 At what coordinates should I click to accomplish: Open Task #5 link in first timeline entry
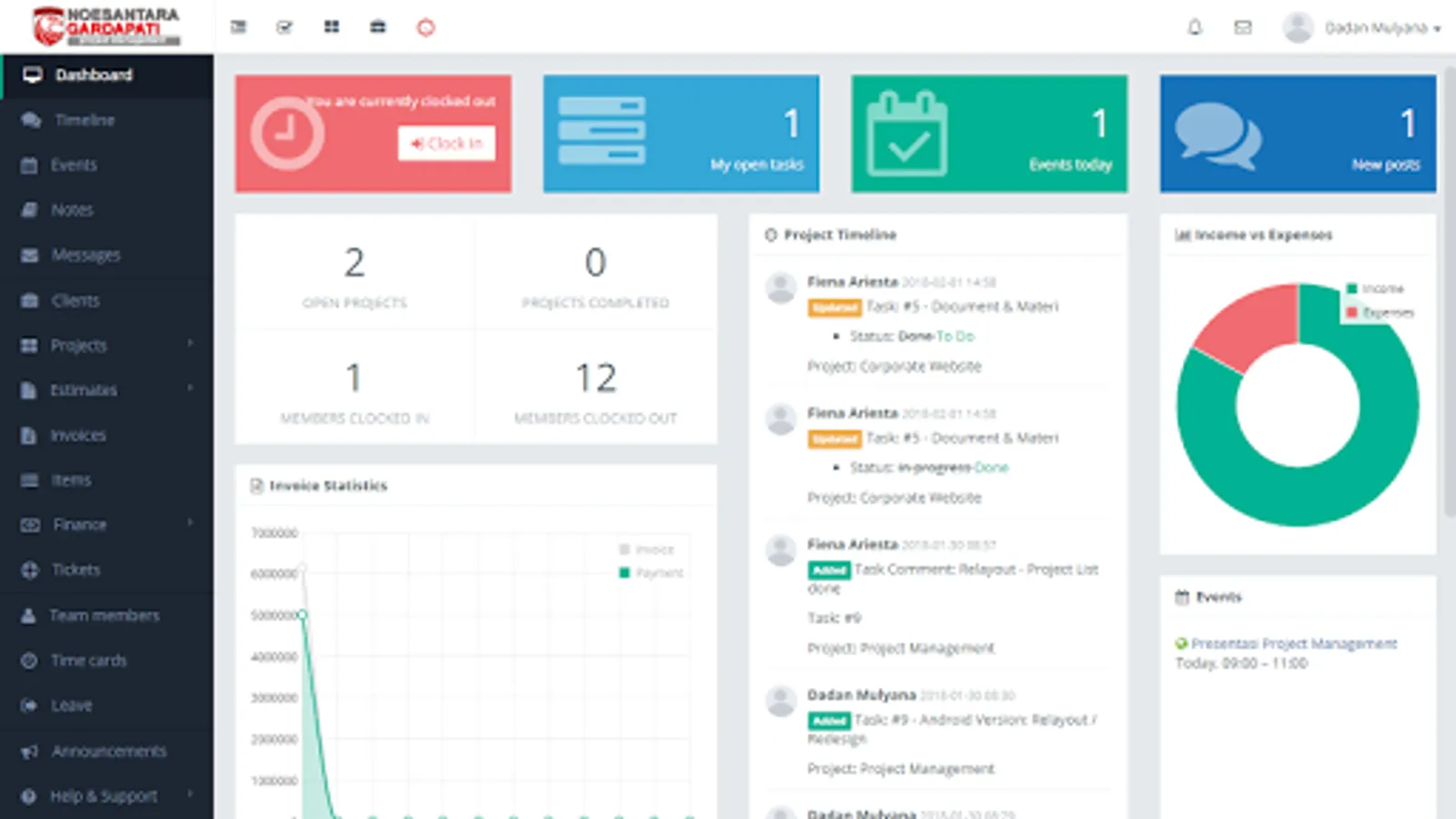click(x=962, y=307)
